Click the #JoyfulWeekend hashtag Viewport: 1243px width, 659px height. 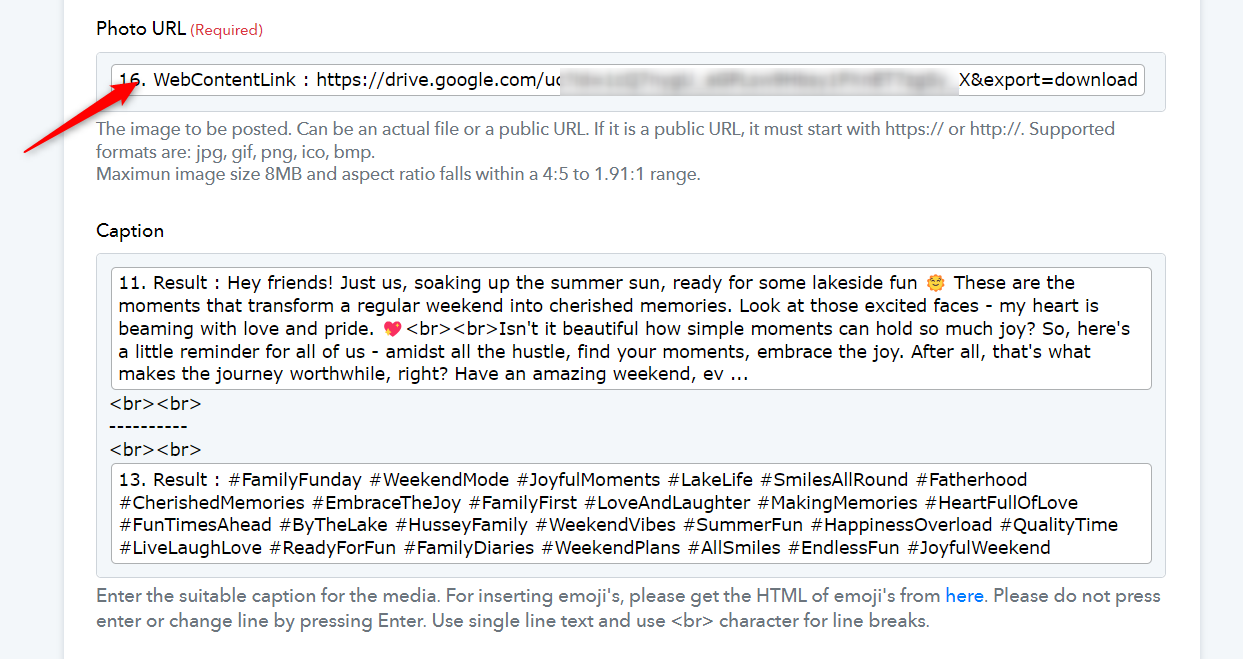(x=979, y=548)
